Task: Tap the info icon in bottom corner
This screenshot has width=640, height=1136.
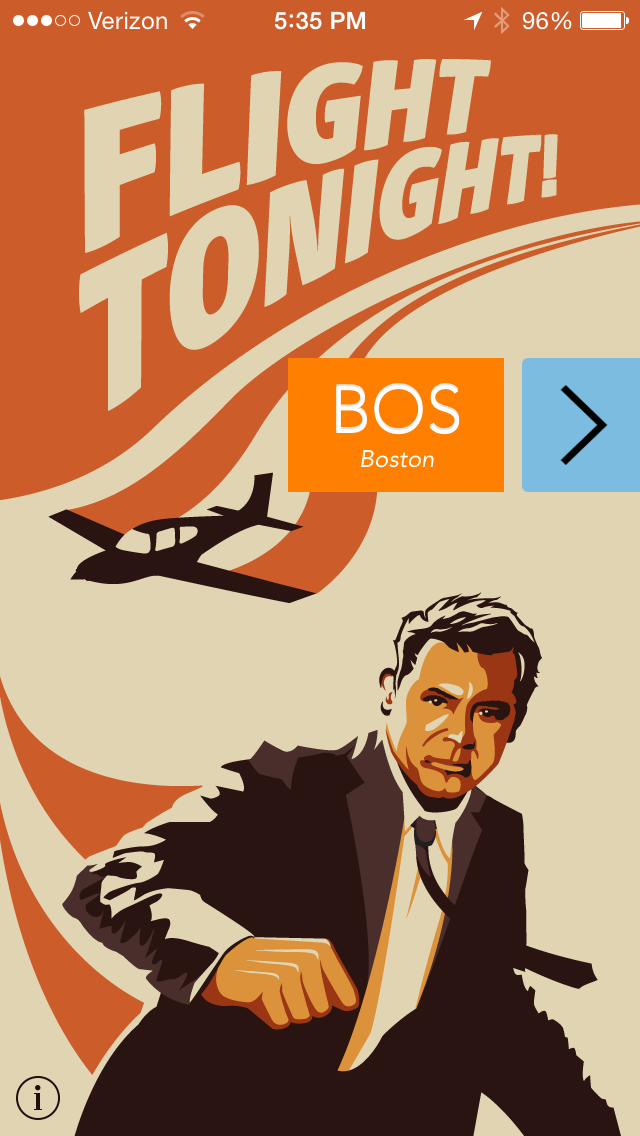Action: coord(38,1098)
